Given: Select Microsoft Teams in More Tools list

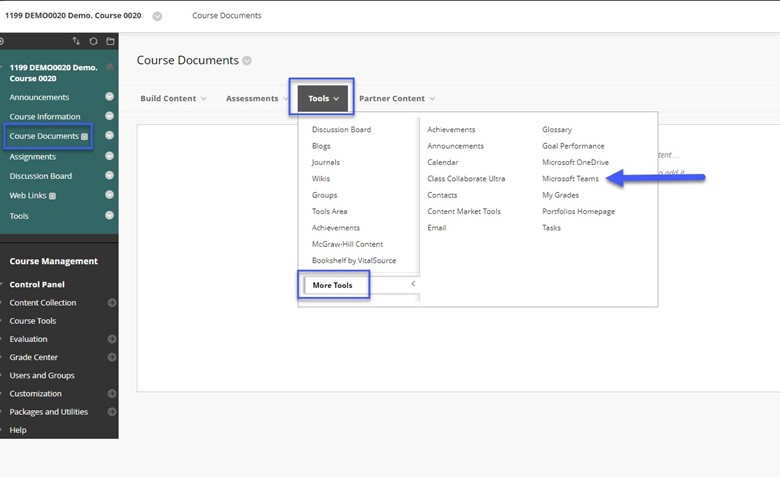Looking at the screenshot, I should pyautogui.click(x=570, y=178).
